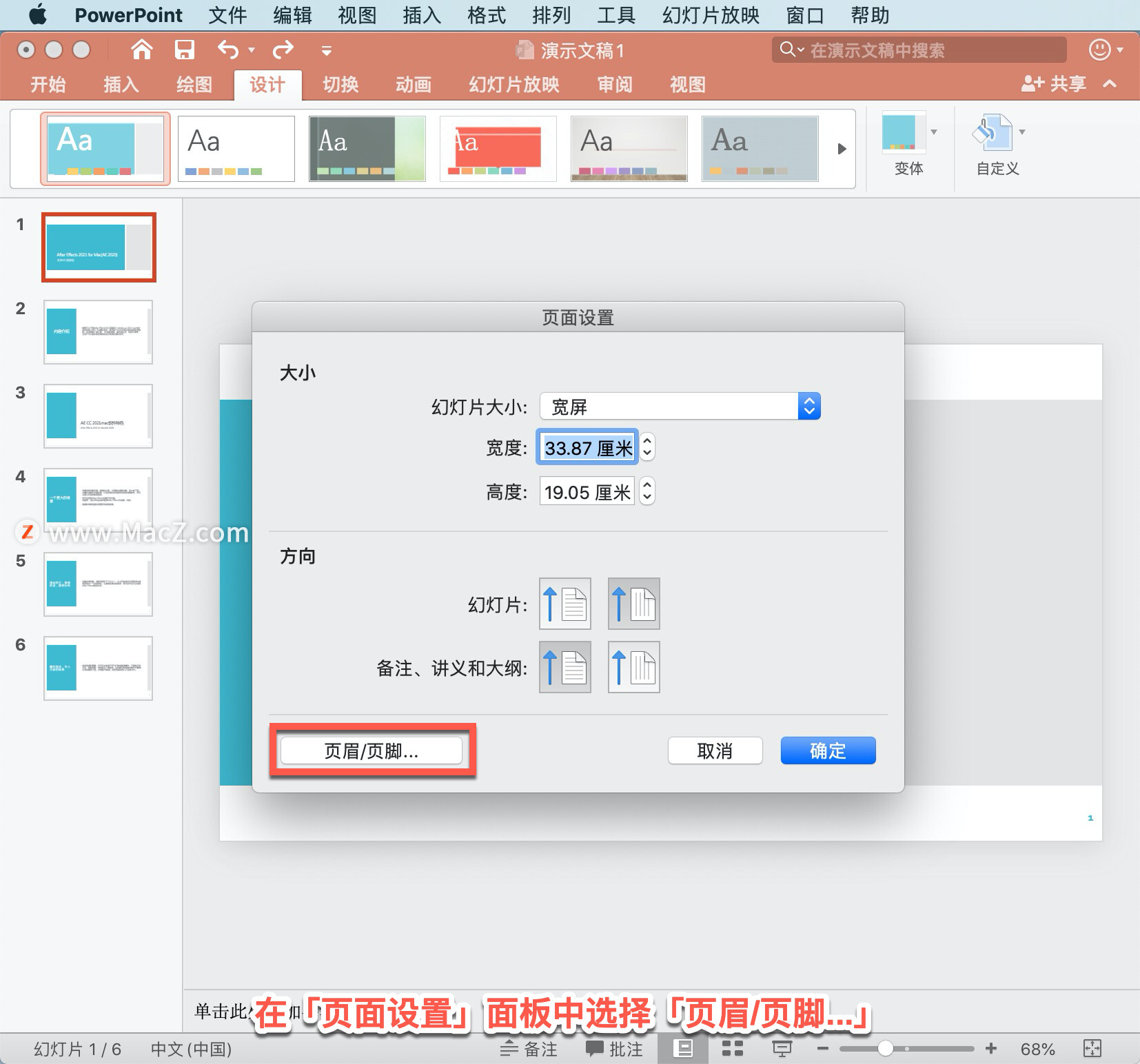Screen dimensions: 1140x1064
Task: Apply the dark green Aa theme
Action: coord(367,149)
